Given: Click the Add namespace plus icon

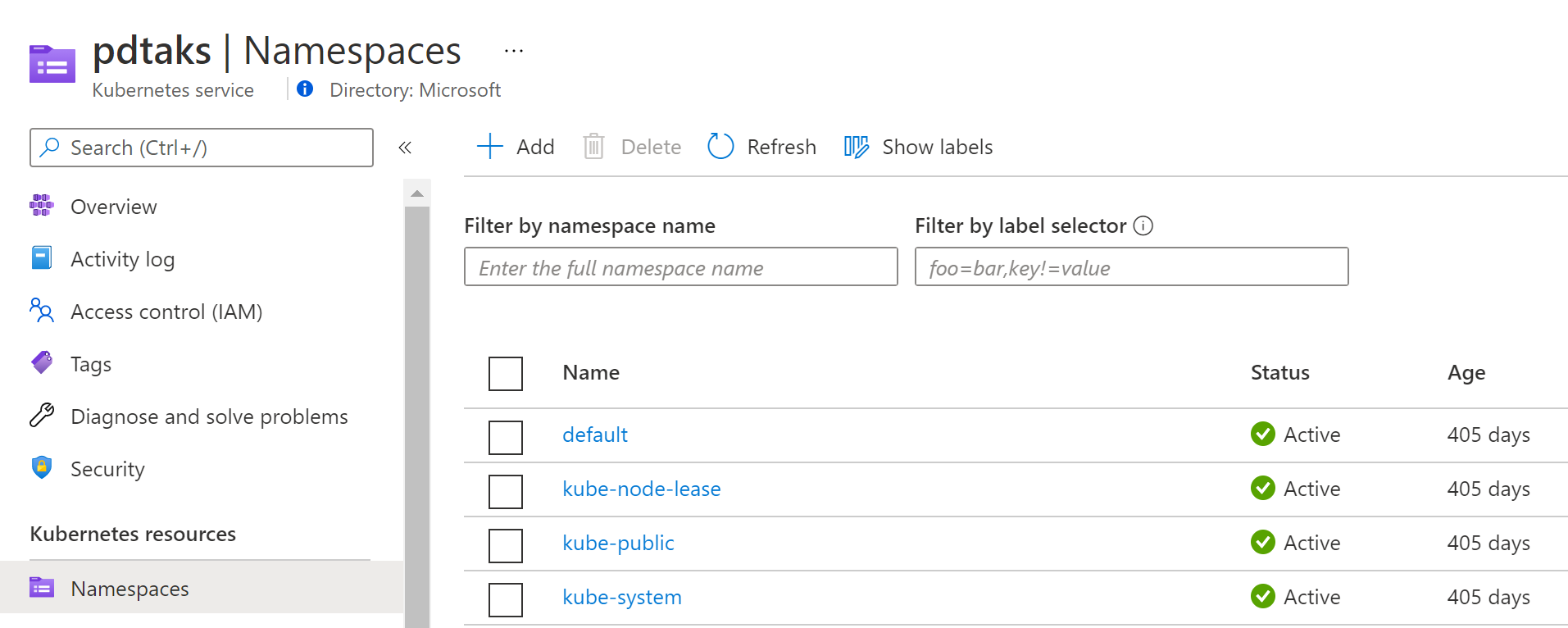Looking at the screenshot, I should tap(489, 147).
